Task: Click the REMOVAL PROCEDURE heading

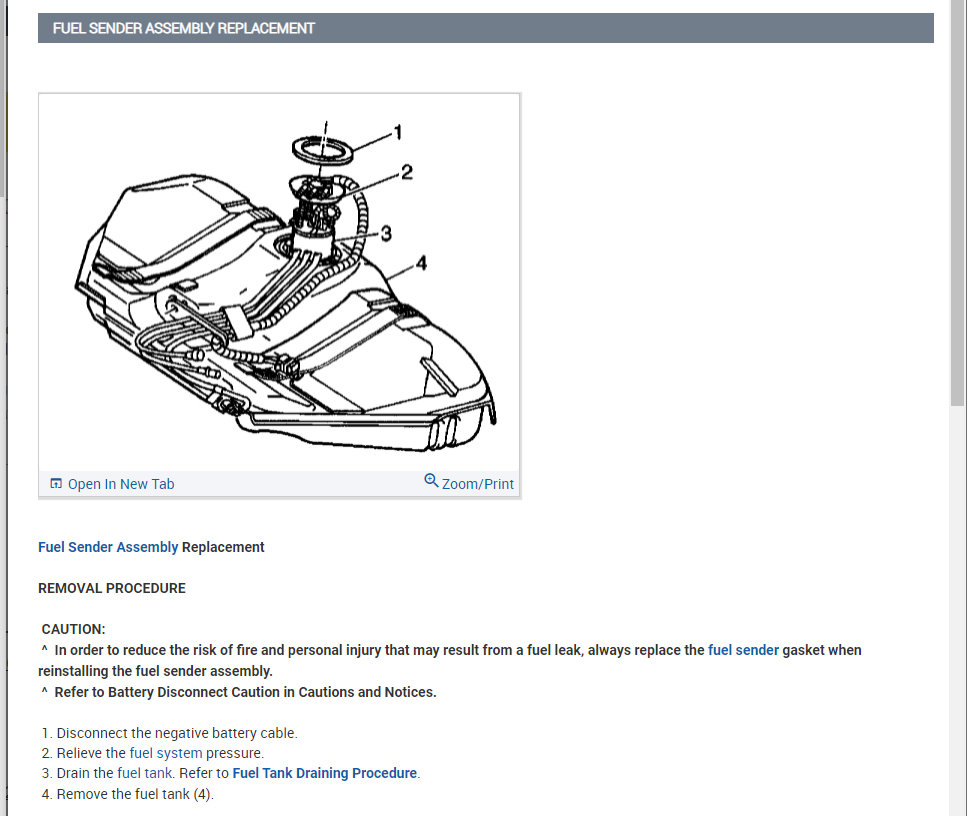Action: [x=112, y=588]
